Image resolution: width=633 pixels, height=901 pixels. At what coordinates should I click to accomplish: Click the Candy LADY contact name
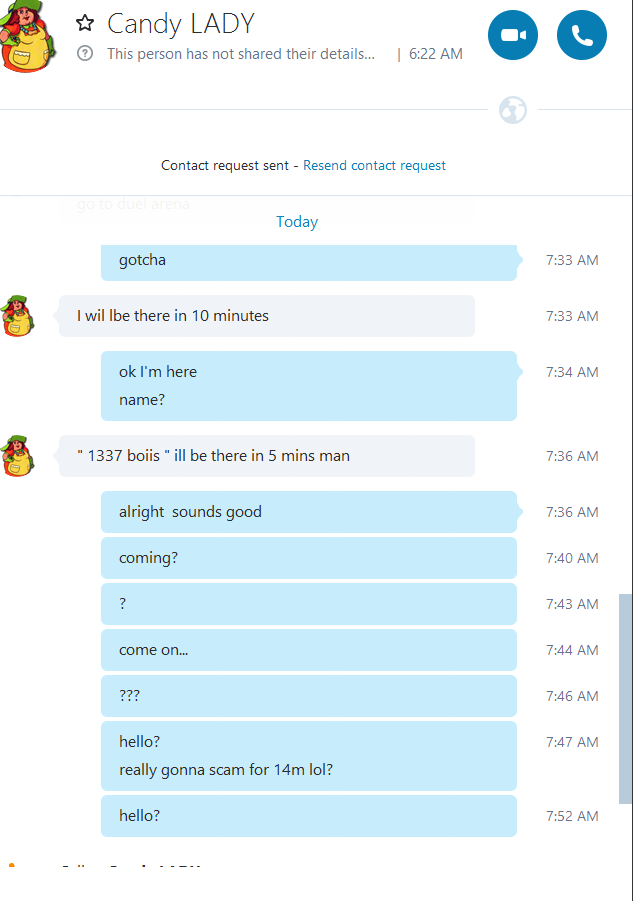[181, 24]
